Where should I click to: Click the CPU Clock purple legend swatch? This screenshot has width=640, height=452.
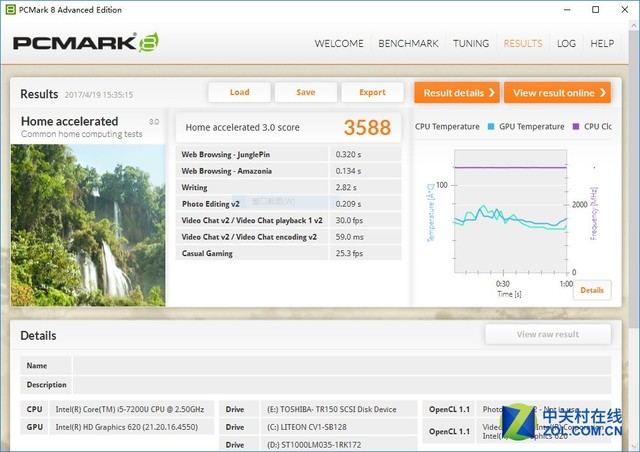point(576,127)
